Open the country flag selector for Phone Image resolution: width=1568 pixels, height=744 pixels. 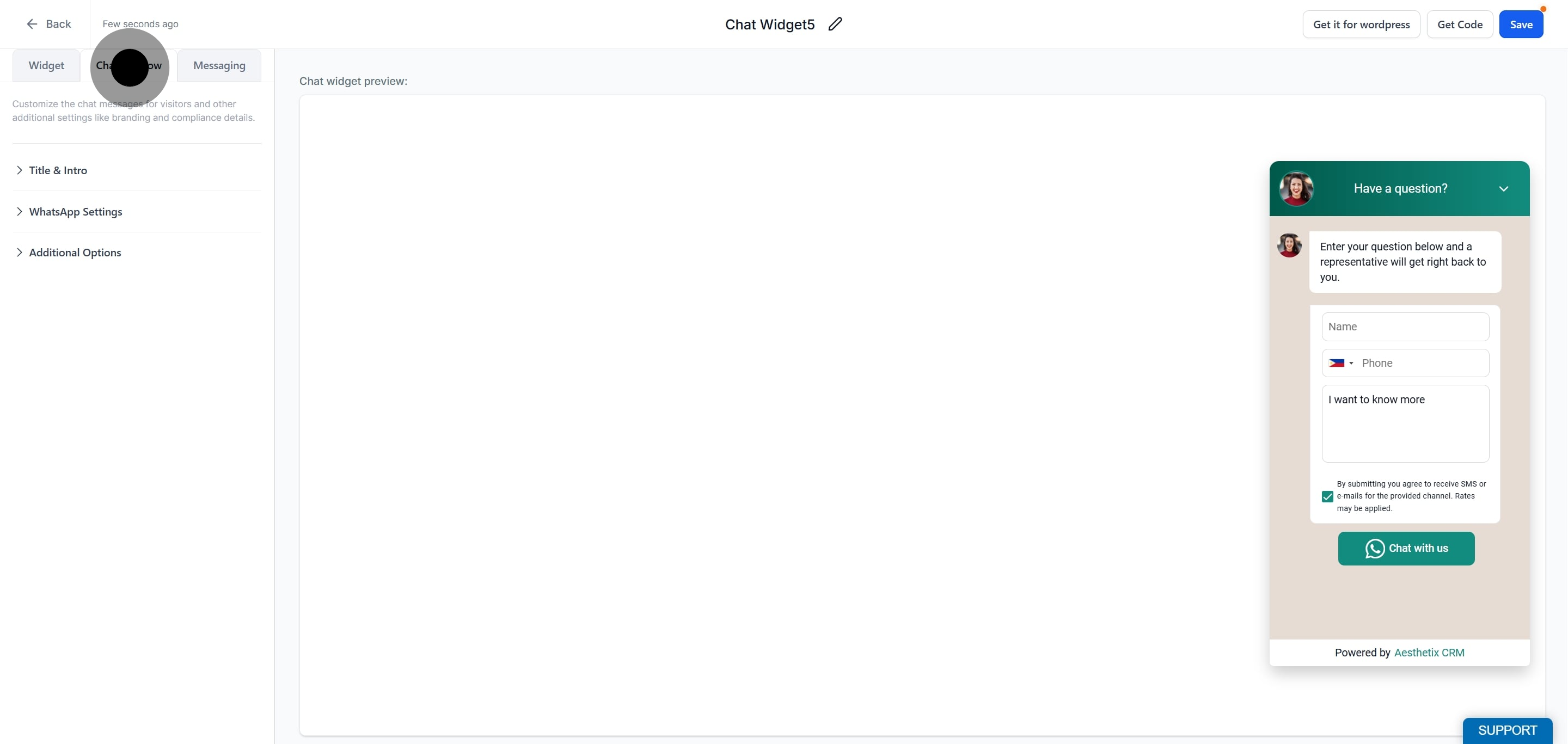coord(1341,363)
